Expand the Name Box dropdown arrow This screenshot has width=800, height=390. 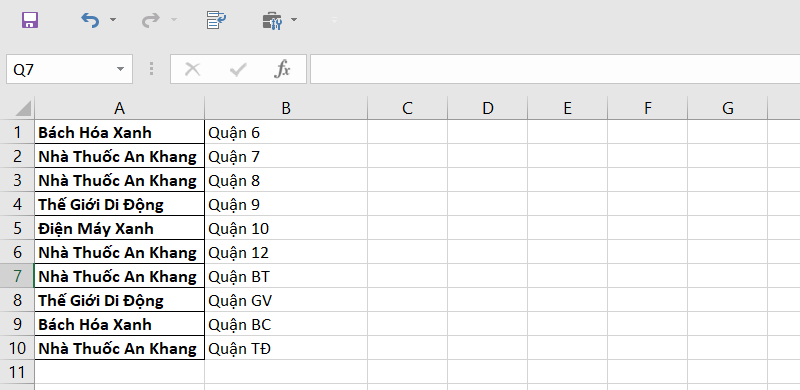point(120,69)
